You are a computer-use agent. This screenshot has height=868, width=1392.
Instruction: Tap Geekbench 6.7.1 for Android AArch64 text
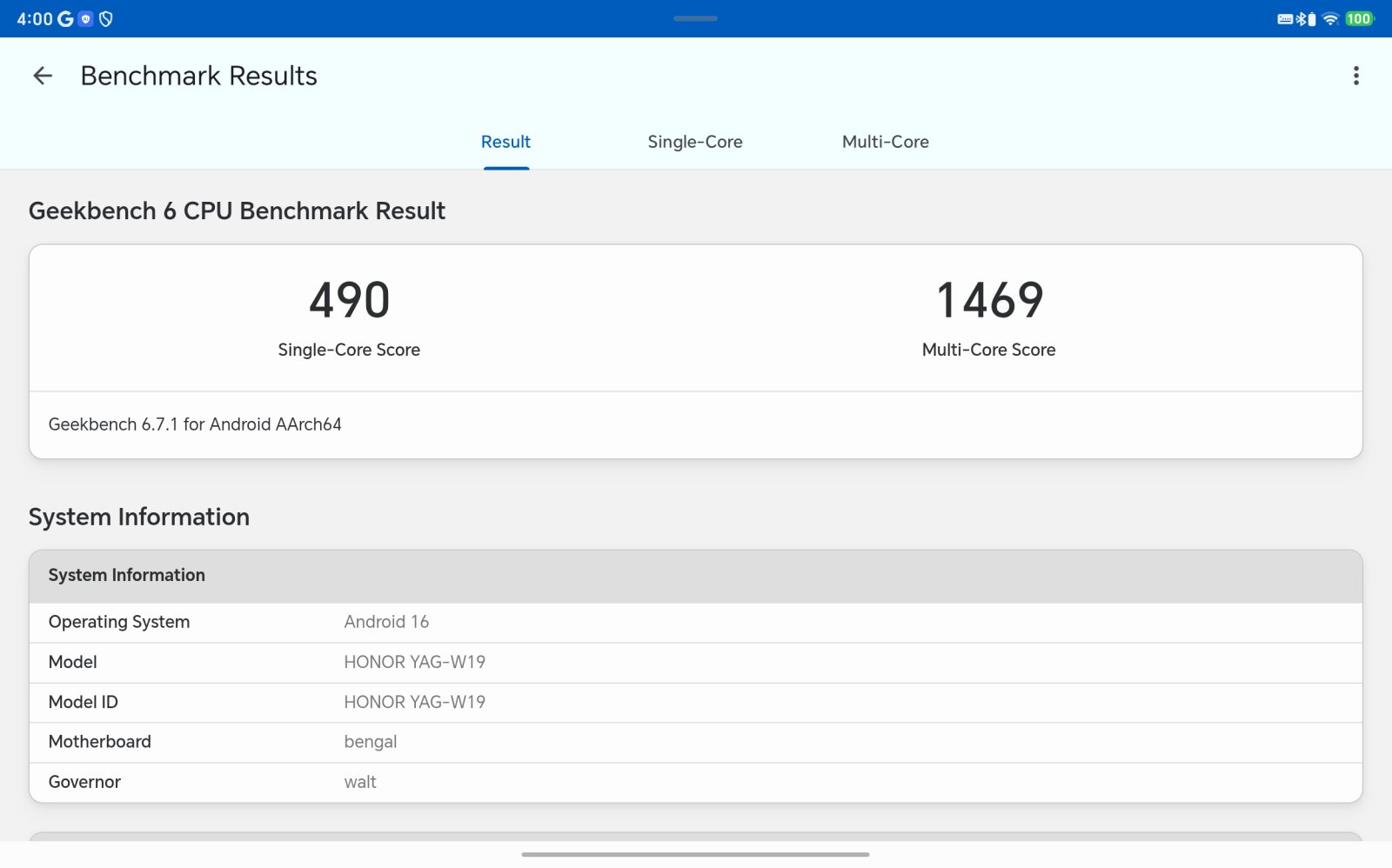[195, 424]
